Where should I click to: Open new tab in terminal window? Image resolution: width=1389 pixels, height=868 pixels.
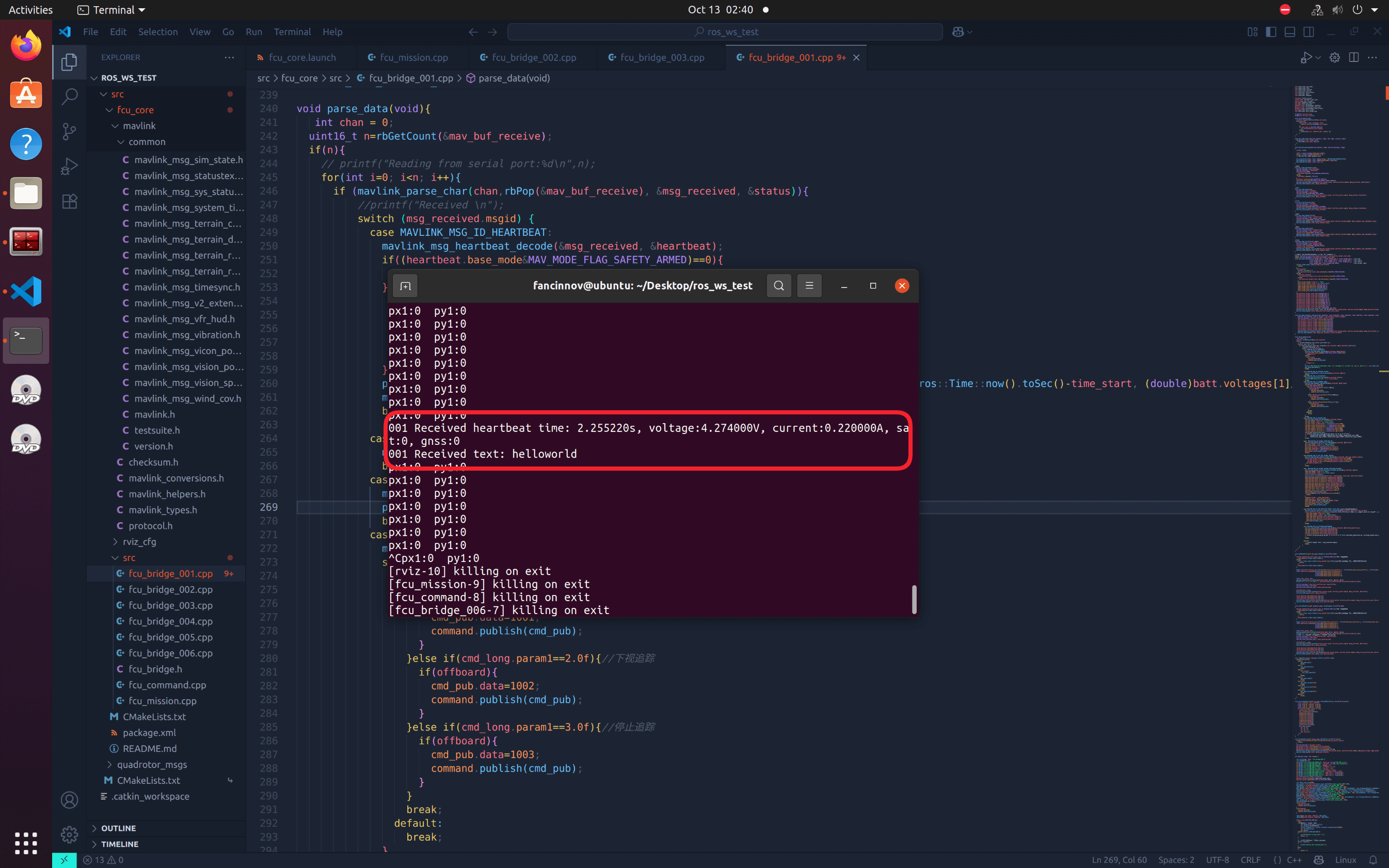click(x=405, y=286)
